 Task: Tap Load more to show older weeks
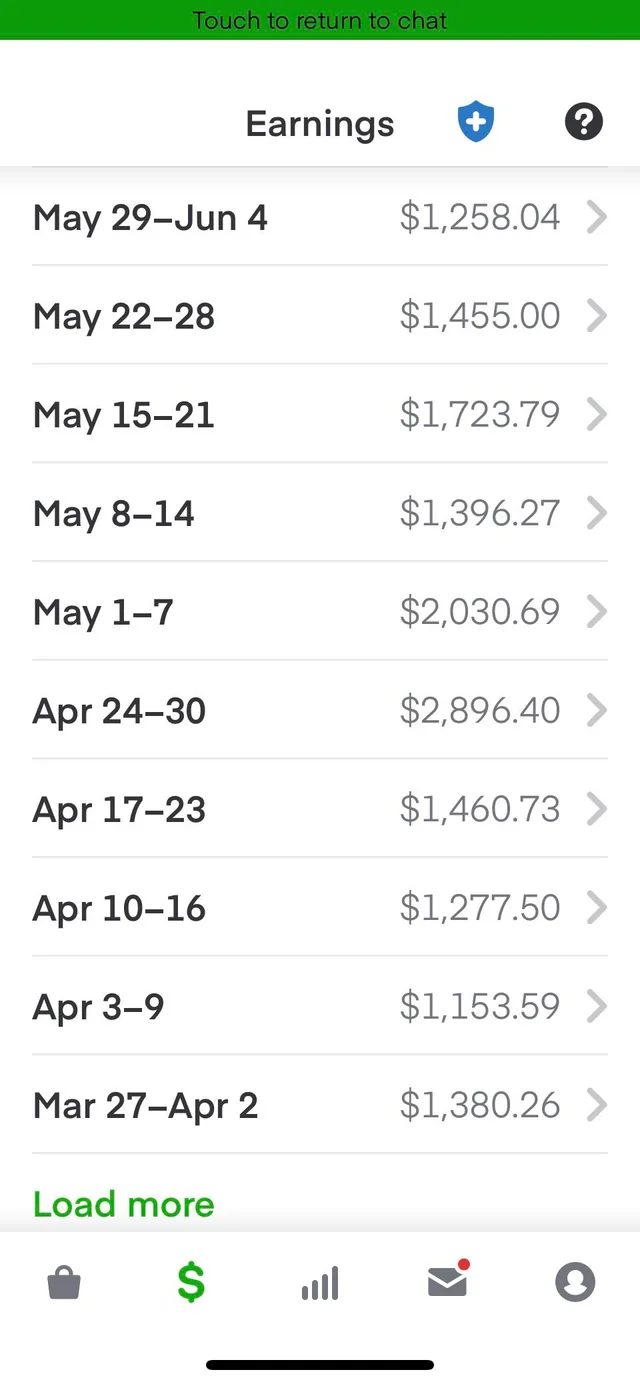122,1204
